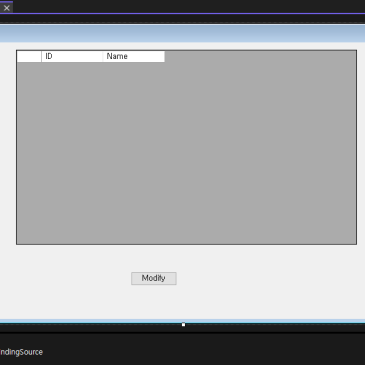Click the blank top-left grid header cell
The height and width of the screenshot is (365, 365).
coord(29,56)
